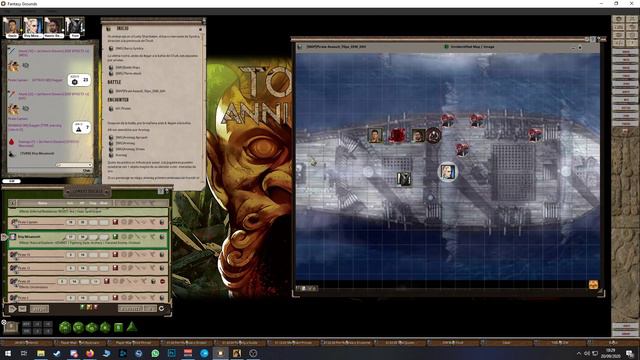This screenshot has height=360, width=640.
Task: Open File Explorer from the taskbar
Action: click(x=40, y=353)
